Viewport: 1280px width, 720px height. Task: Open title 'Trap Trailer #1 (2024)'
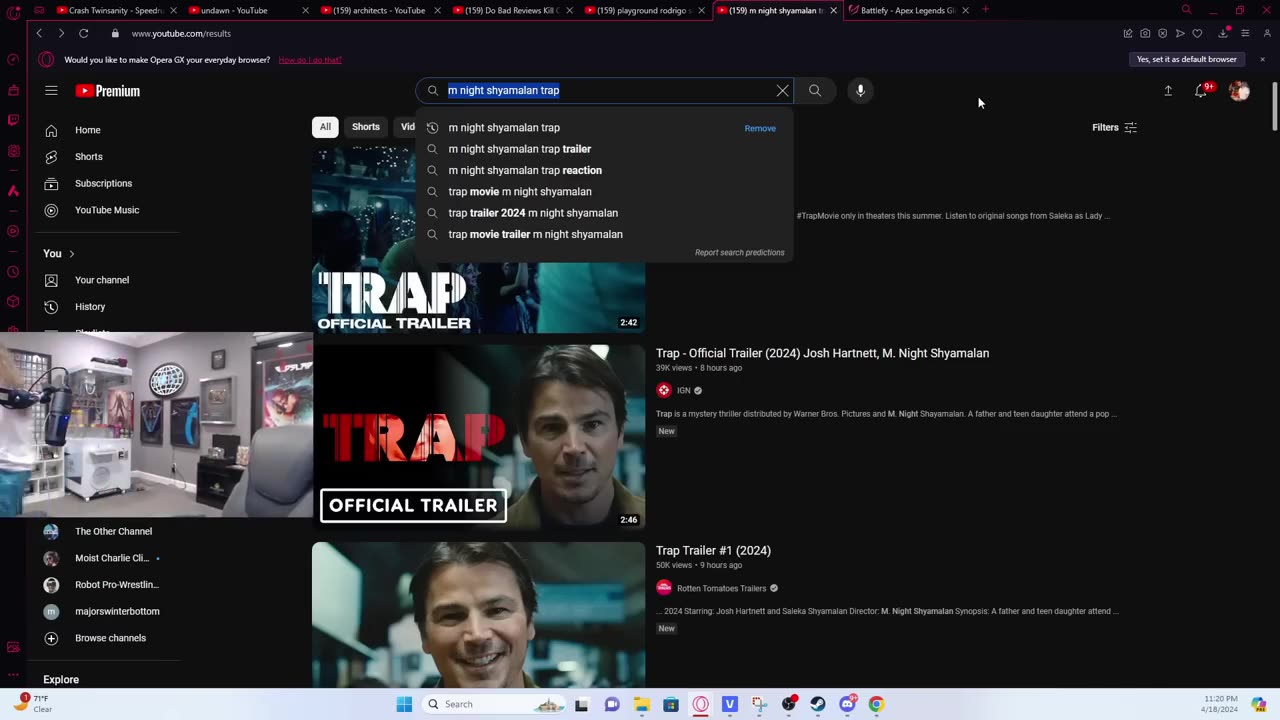tap(713, 551)
